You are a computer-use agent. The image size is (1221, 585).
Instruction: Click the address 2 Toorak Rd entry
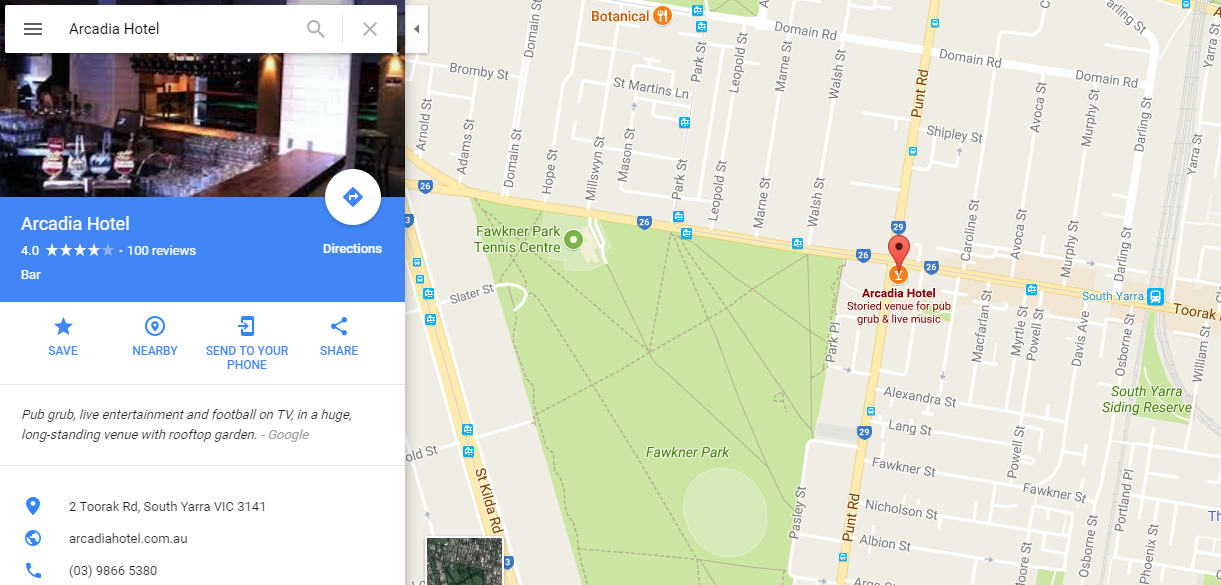(x=167, y=507)
